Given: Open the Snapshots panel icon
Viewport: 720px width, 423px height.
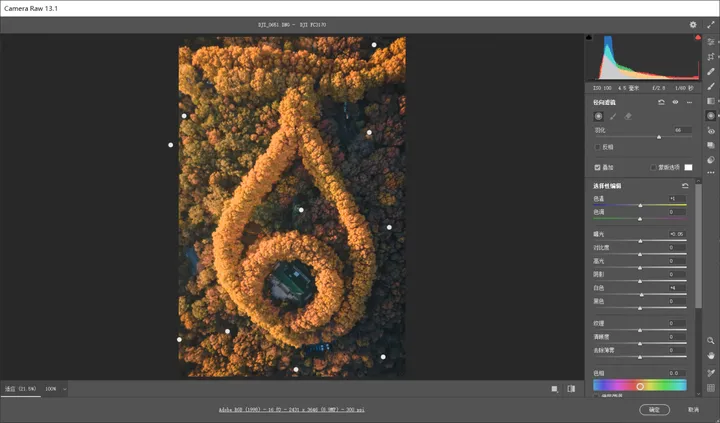Looking at the screenshot, I should click(711, 145).
